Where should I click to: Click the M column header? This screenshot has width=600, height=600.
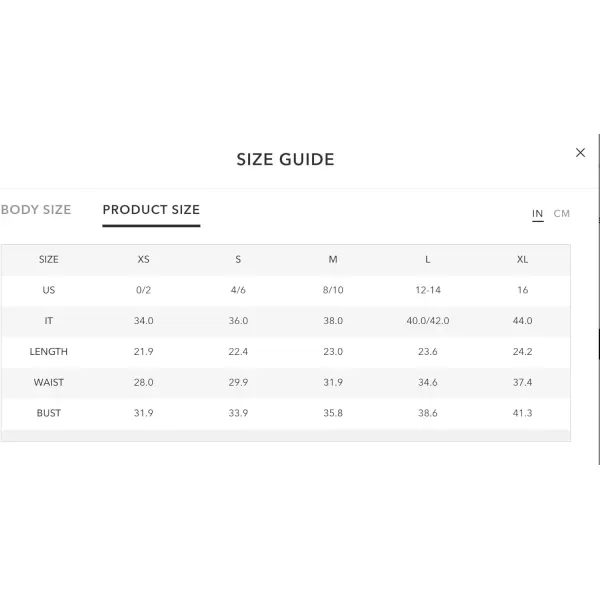pos(333,259)
